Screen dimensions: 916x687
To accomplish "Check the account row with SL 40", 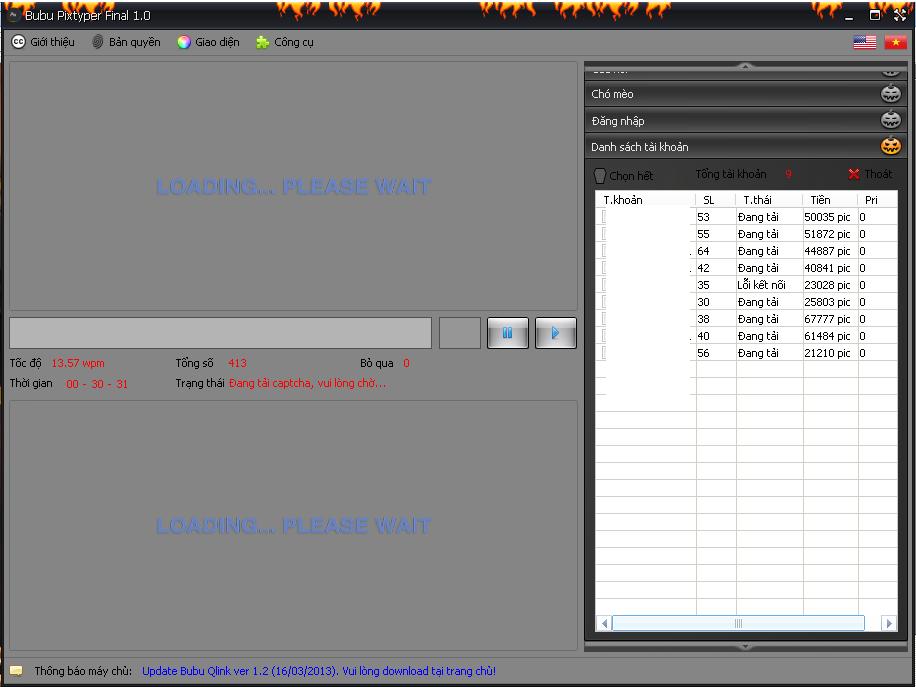I will [x=604, y=335].
